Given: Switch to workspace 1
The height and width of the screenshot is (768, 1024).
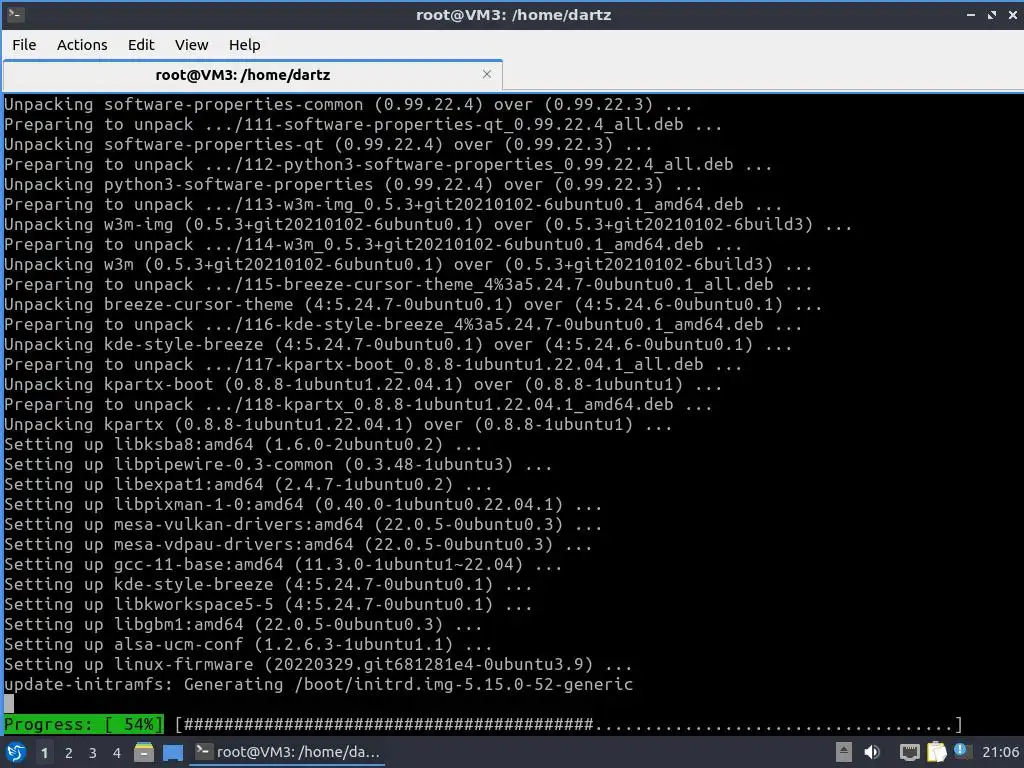Looking at the screenshot, I should coord(44,753).
